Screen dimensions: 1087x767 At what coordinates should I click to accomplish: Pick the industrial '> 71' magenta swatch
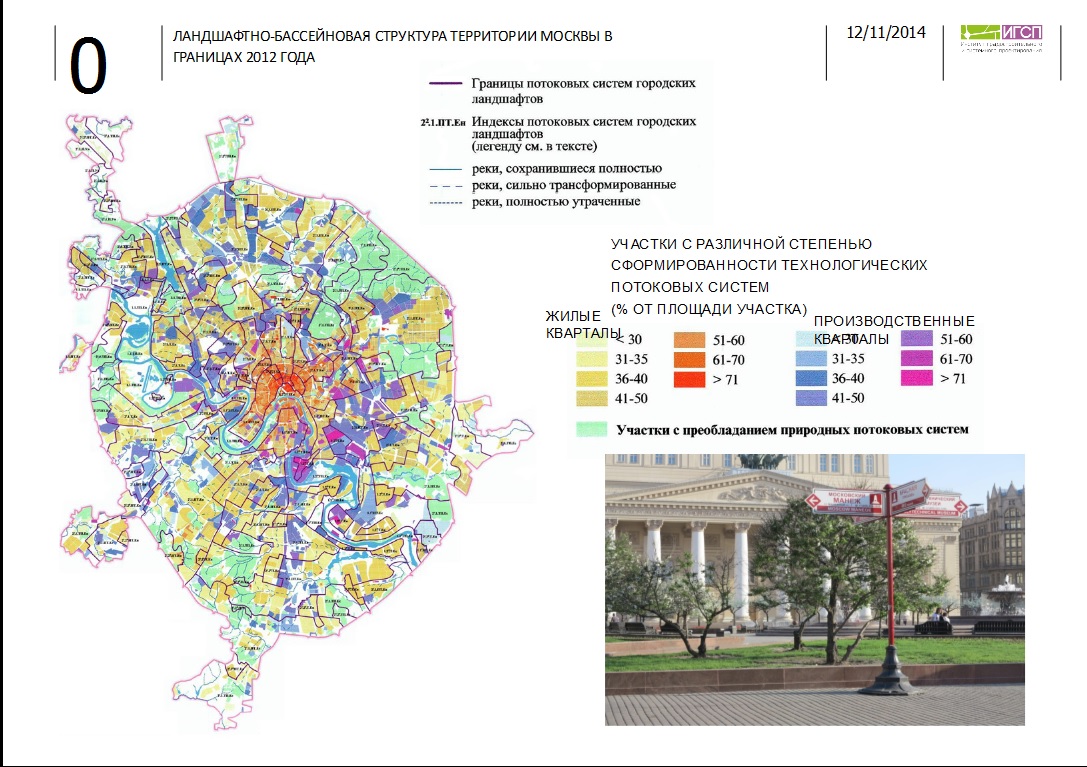pyautogui.click(x=916, y=378)
